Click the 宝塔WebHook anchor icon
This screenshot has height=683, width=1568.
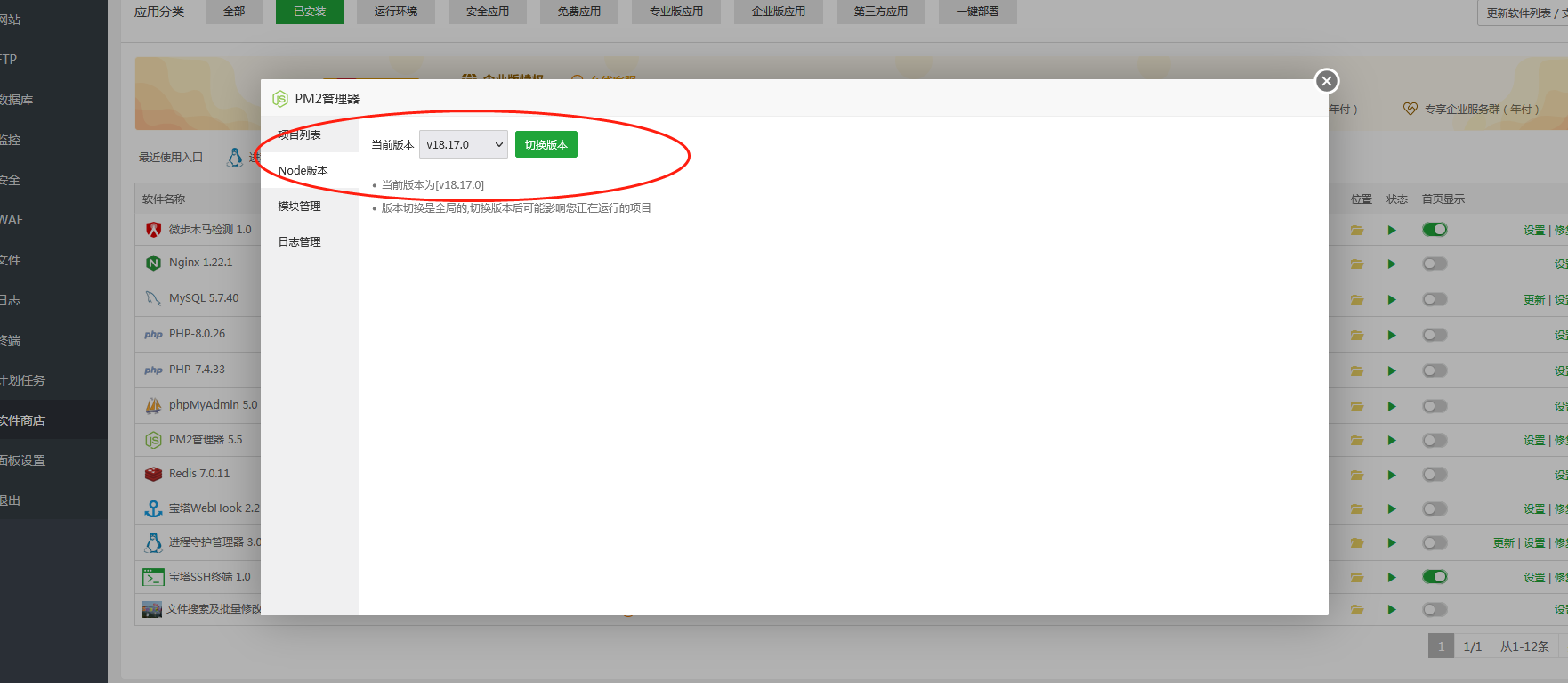[153, 508]
